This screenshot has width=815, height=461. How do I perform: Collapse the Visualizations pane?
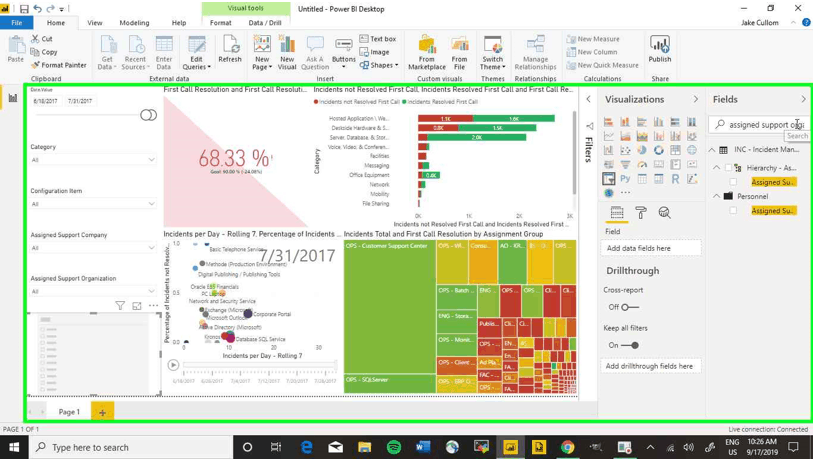coord(695,99)
